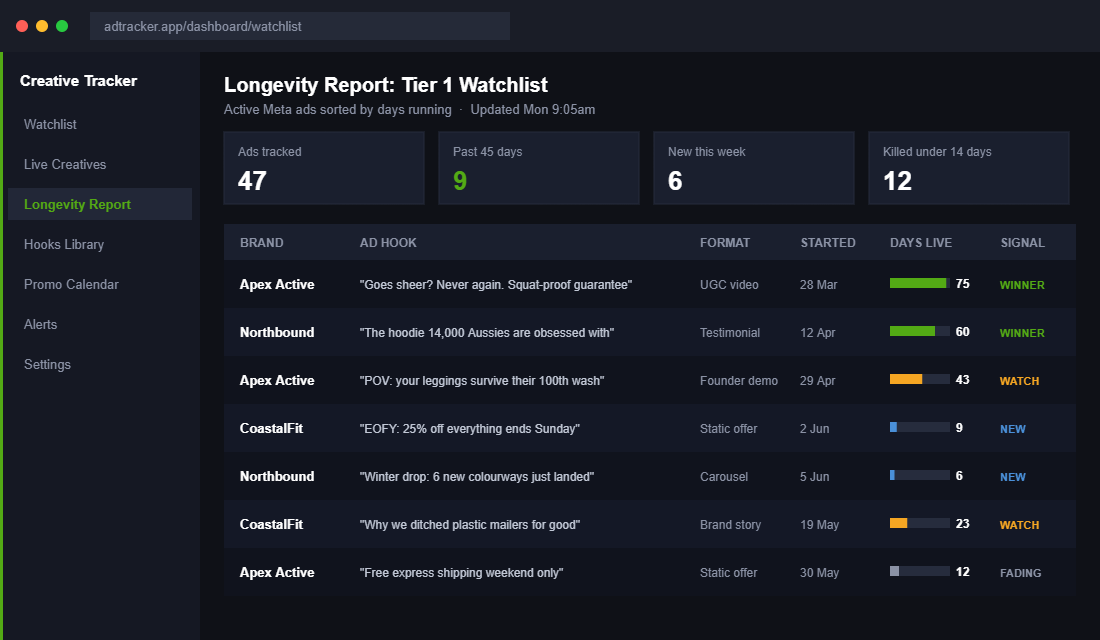Sort by the FORMAT column header
Image resolution: width=1100 pixels, height=640 pixels.
(725, 243)
